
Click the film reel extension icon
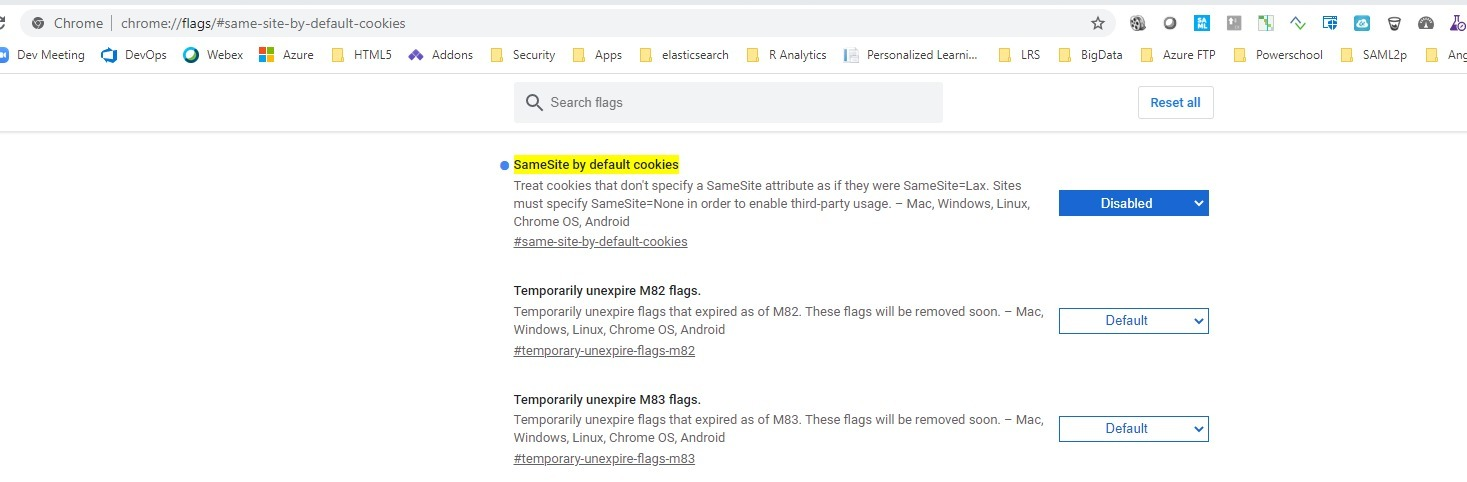[1138, 23]
